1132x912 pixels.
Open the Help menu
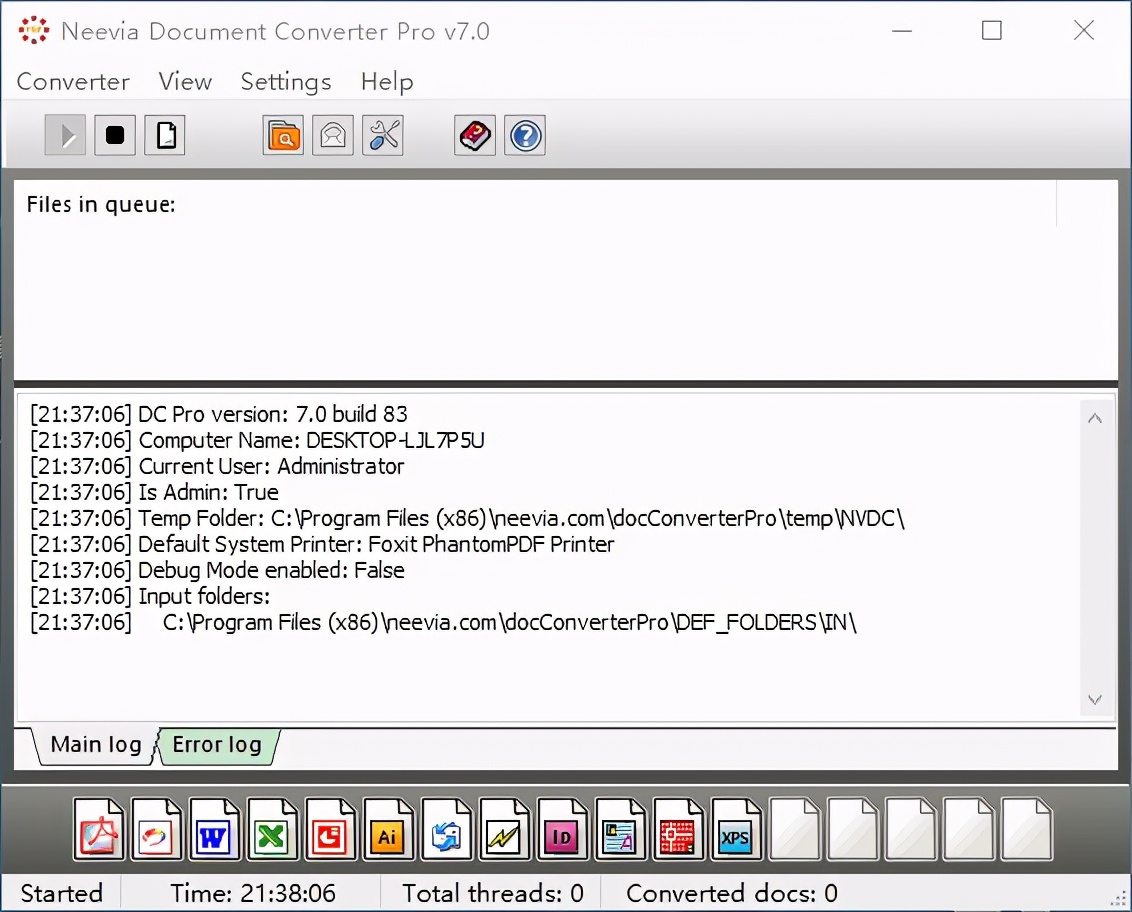pos(387,82)
